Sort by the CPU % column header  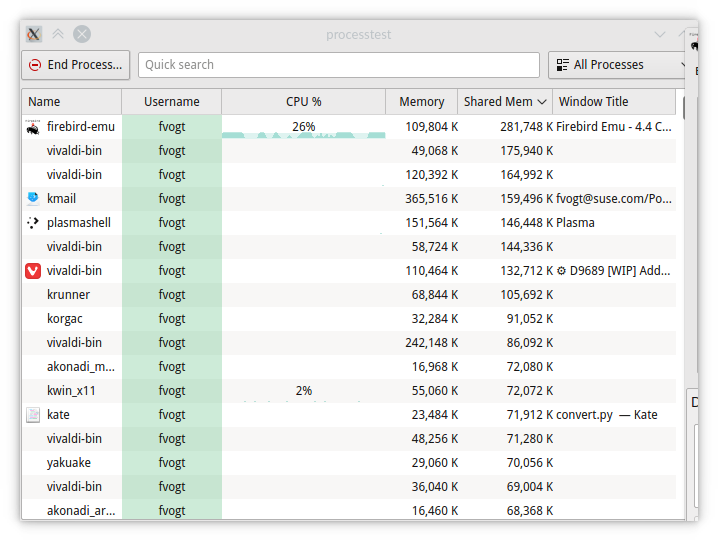point(304,102)
